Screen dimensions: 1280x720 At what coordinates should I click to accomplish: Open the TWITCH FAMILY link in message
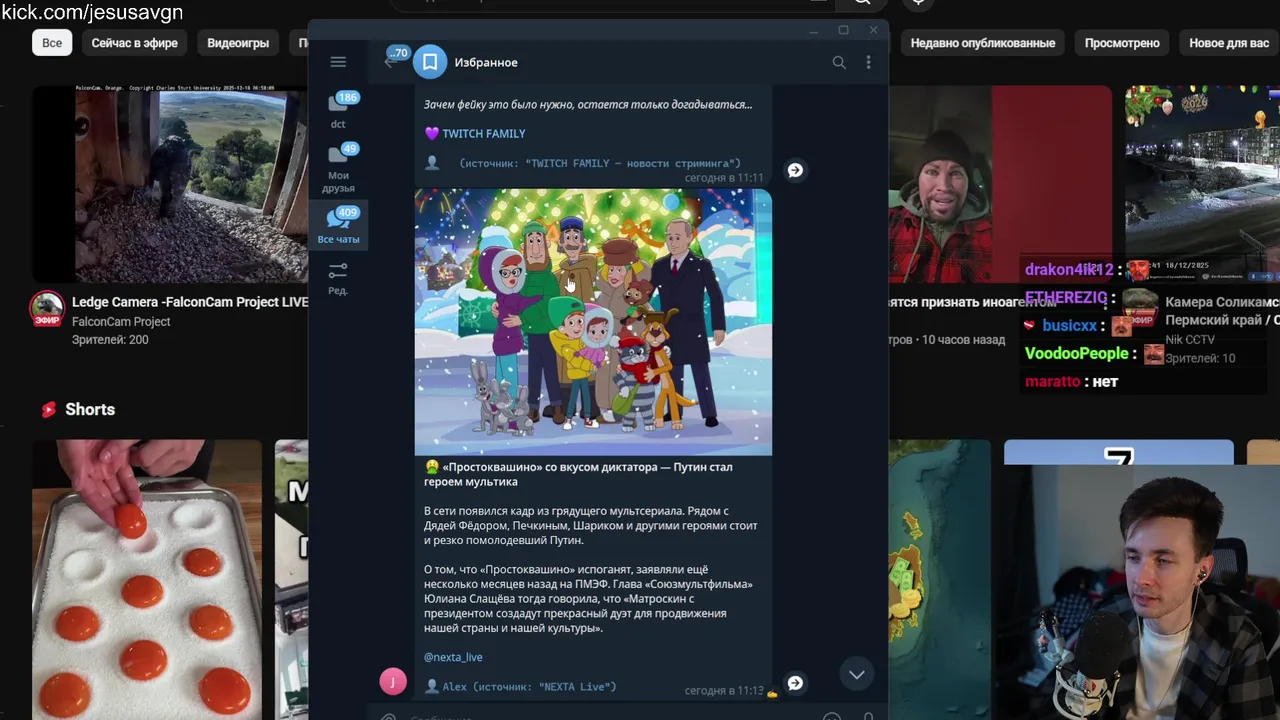coord(484,133)
